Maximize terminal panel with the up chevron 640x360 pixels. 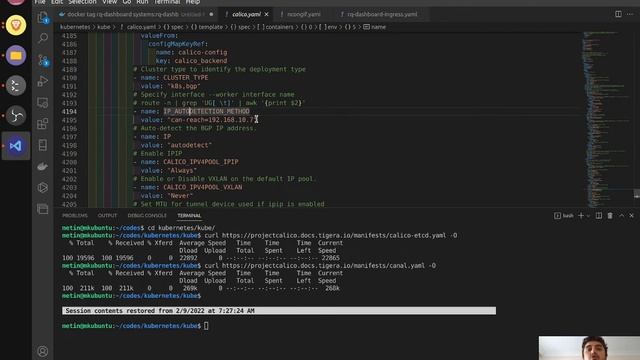click(x=622, y=216)
